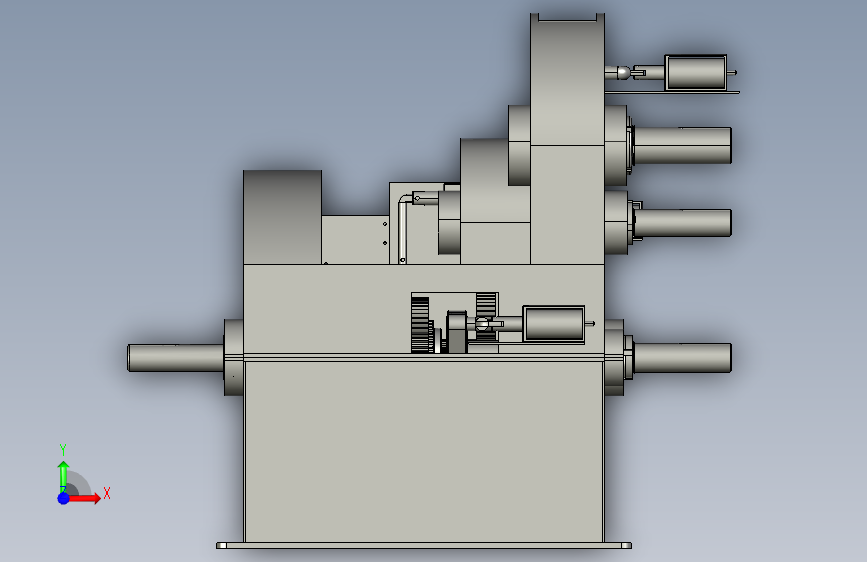Select the dark block on upper left
Image resolution: width=867 pixels, height=562 pixels.
(283, 217)
